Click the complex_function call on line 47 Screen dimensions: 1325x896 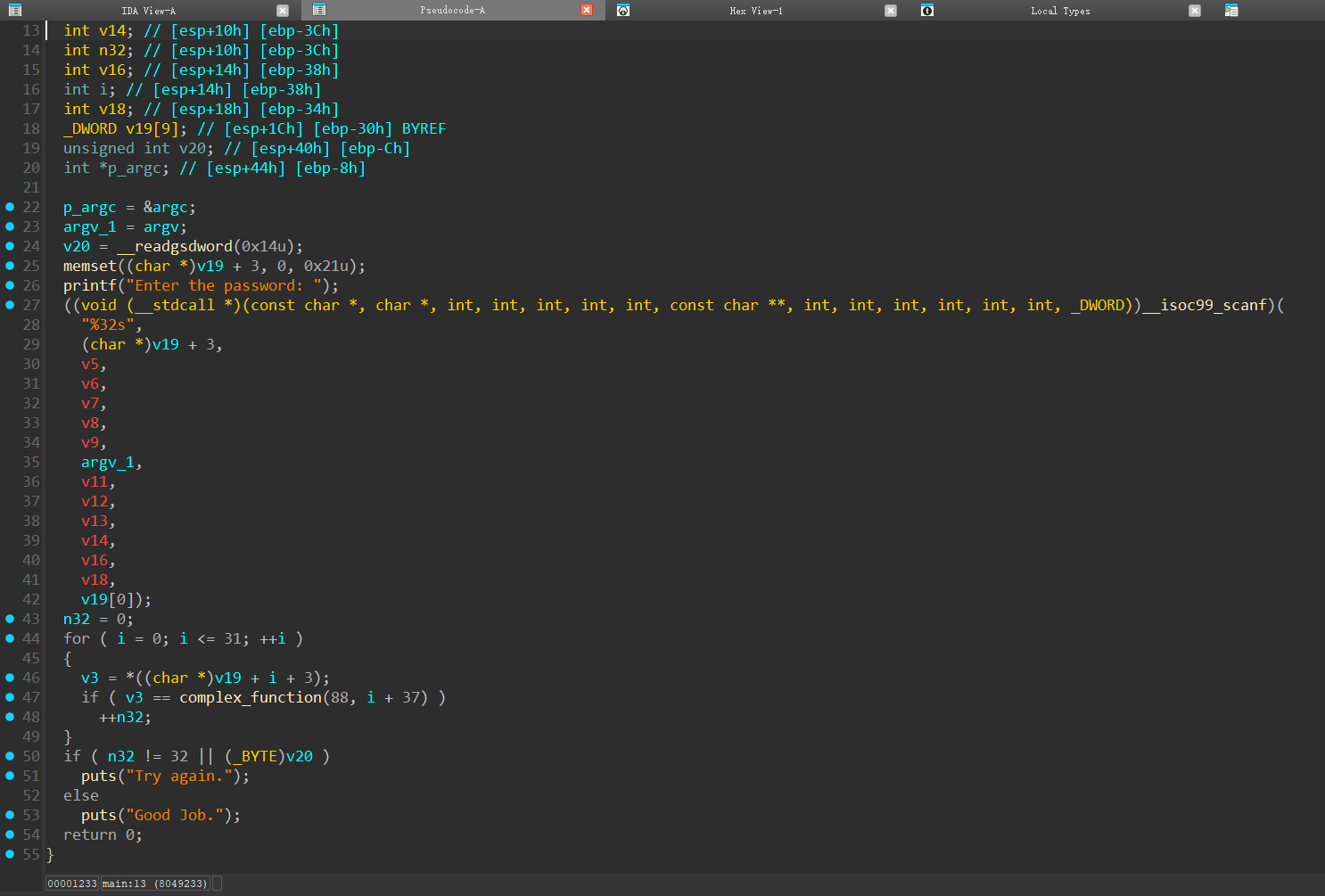[251, 697]
